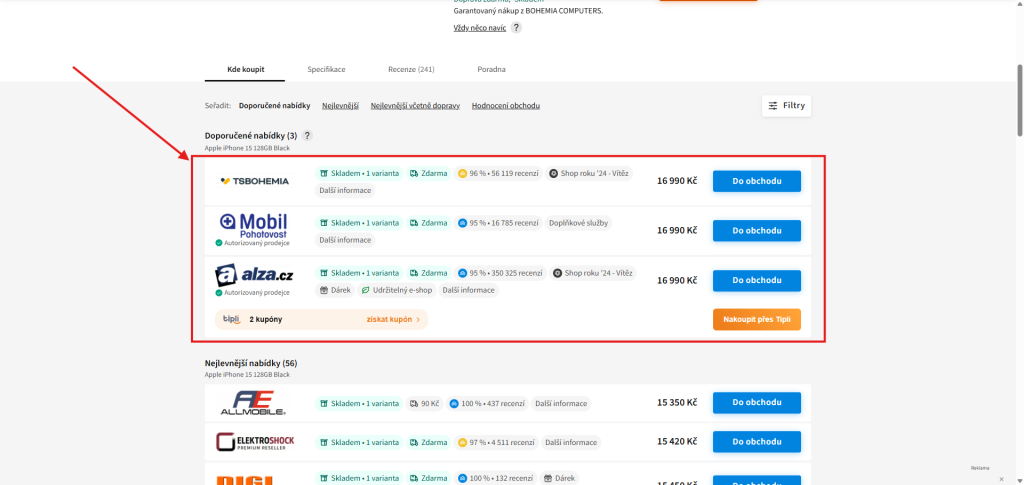Click the 15 350 Kč price
The height and width of the screenshot is (485, 1024).
click(677, 403)
